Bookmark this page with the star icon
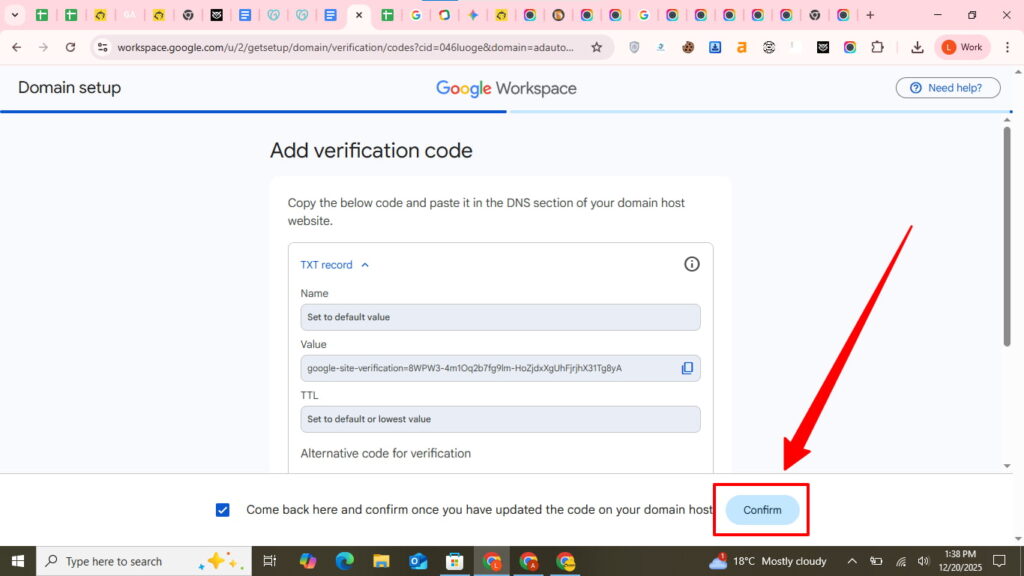This screenshot has height=576, width=1024. 597,47
